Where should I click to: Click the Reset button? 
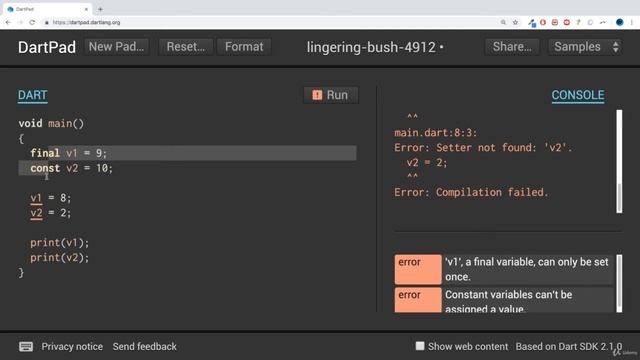[186, 47]
